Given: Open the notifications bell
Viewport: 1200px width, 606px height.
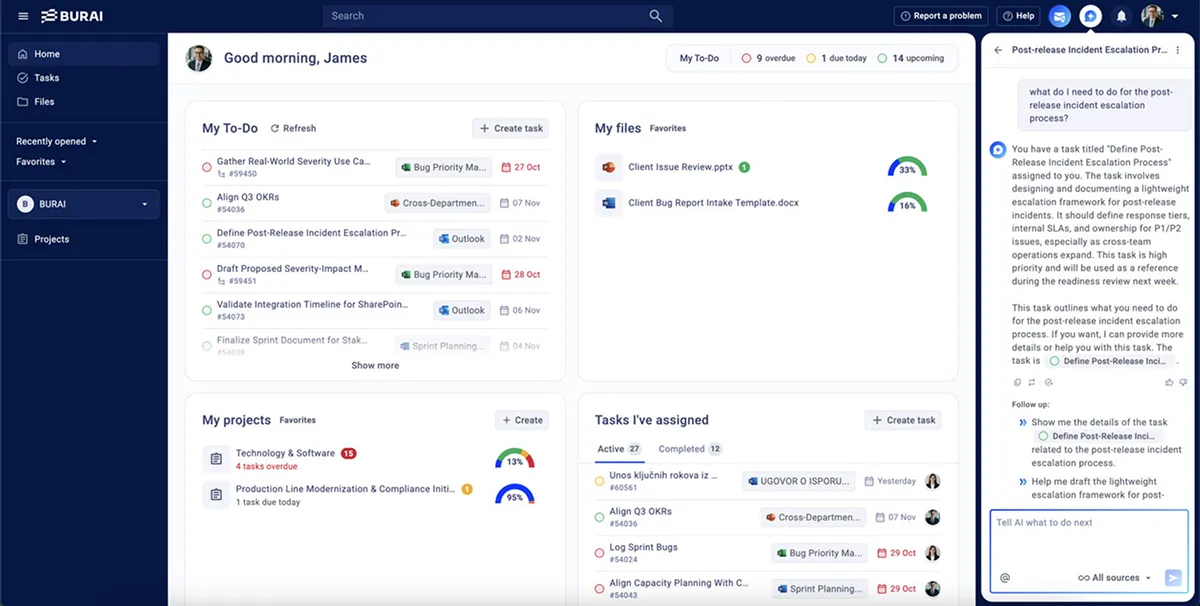Looking at the screenshot, I should pos(1122,16).
